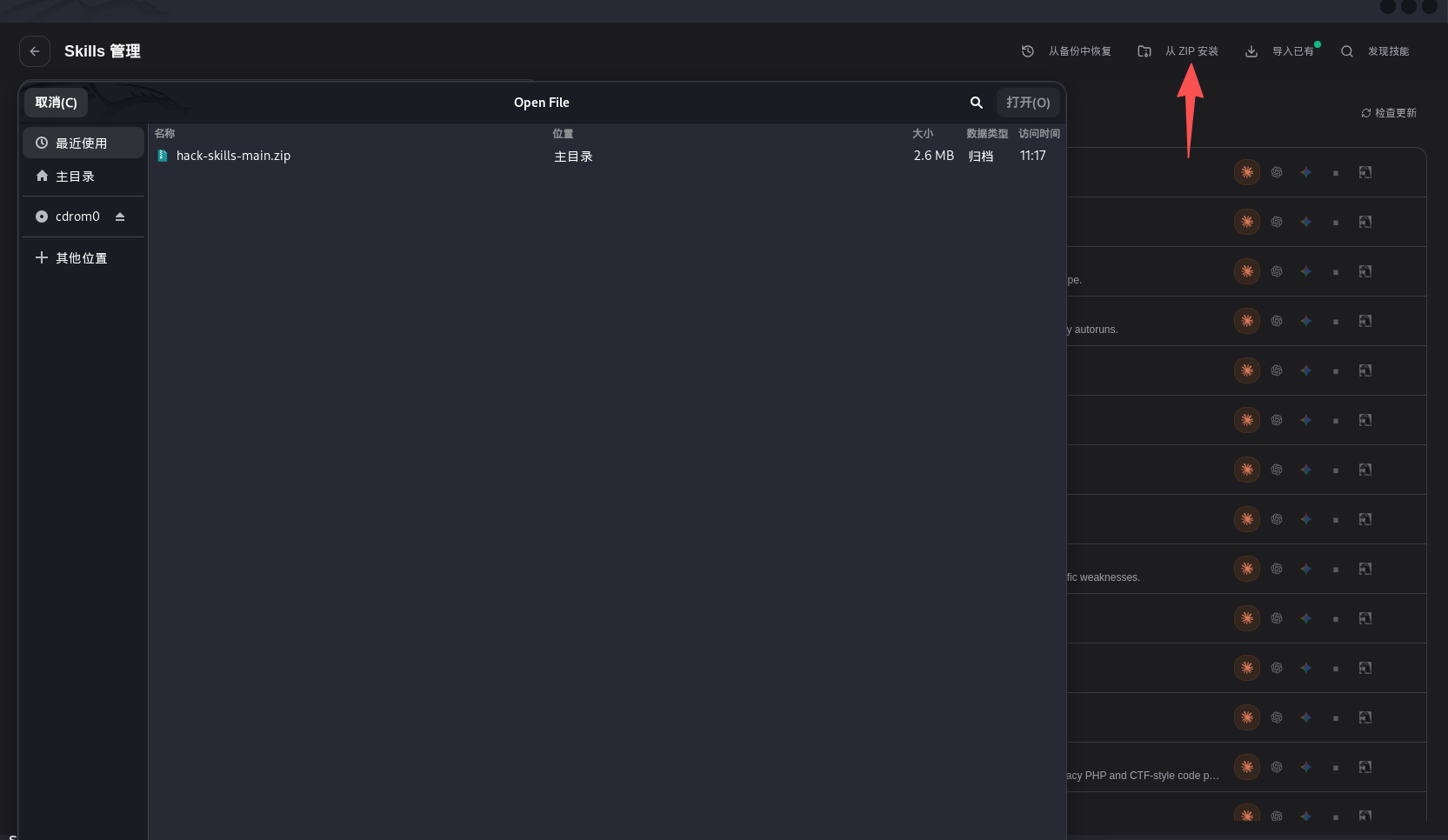Screen dimensions: 1448x840
Task: Click the clock icon beside 从备份中恢复
Action: tap(1027, 51)
